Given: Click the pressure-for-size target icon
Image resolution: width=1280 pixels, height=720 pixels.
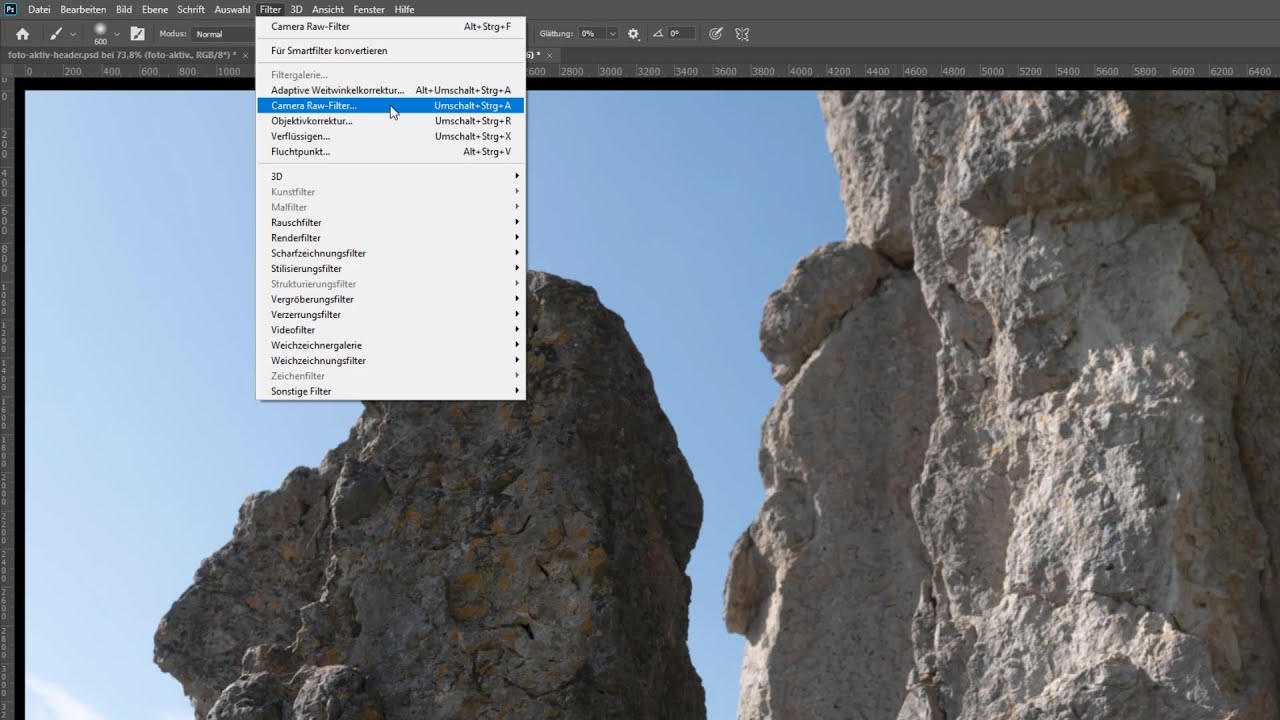Looking at the screenshot, I should 715,33.
